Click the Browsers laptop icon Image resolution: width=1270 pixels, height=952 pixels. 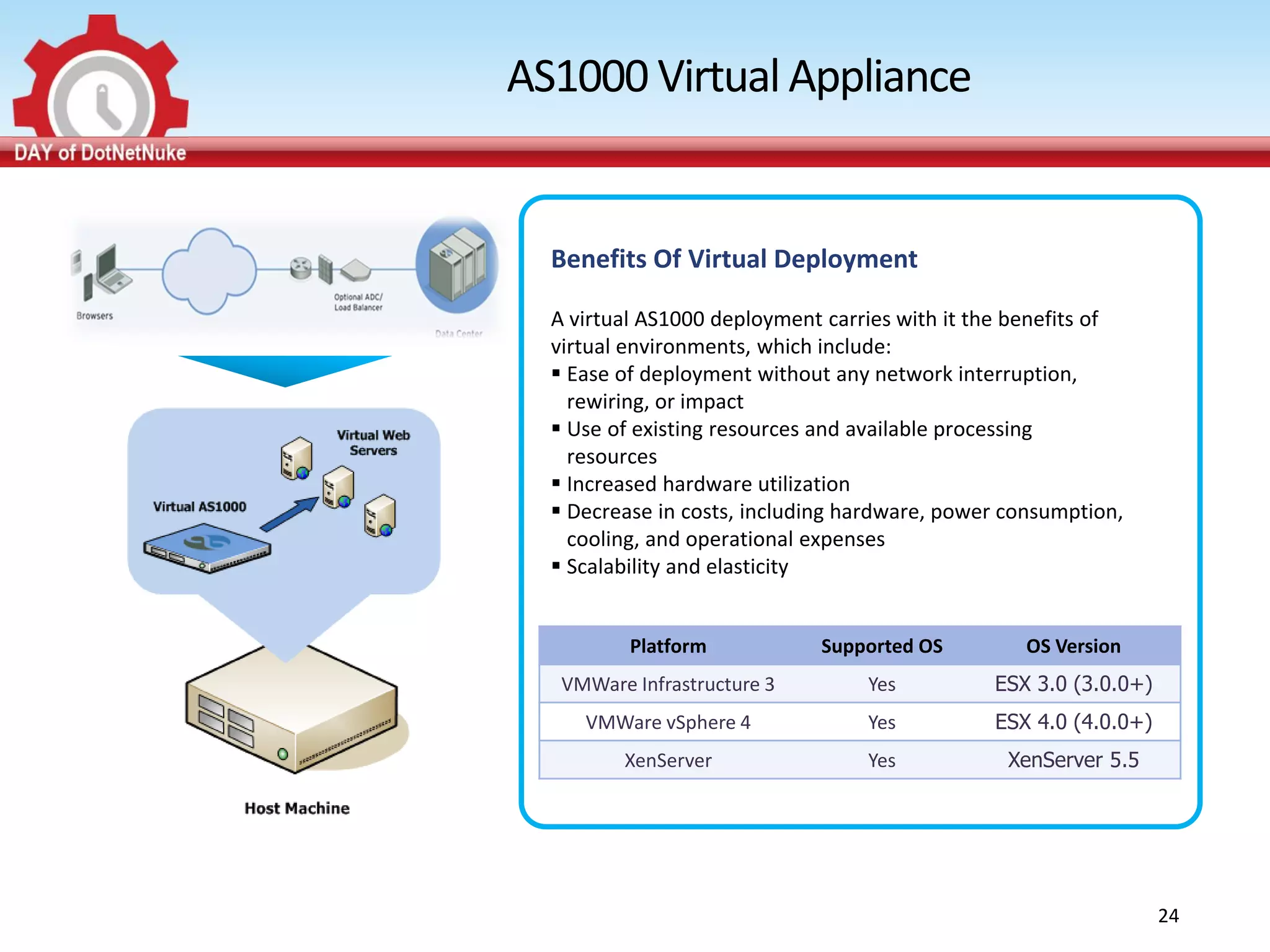[112, 270]
